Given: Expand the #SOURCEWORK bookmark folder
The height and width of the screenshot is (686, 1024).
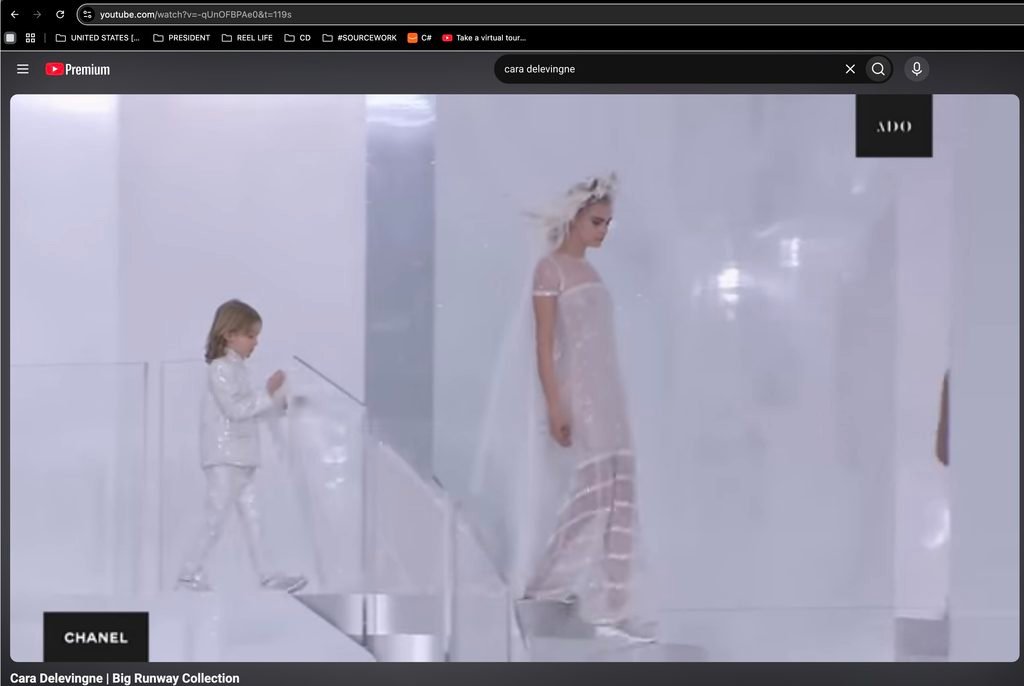Looking at the screenshot, I should (359, 38).
